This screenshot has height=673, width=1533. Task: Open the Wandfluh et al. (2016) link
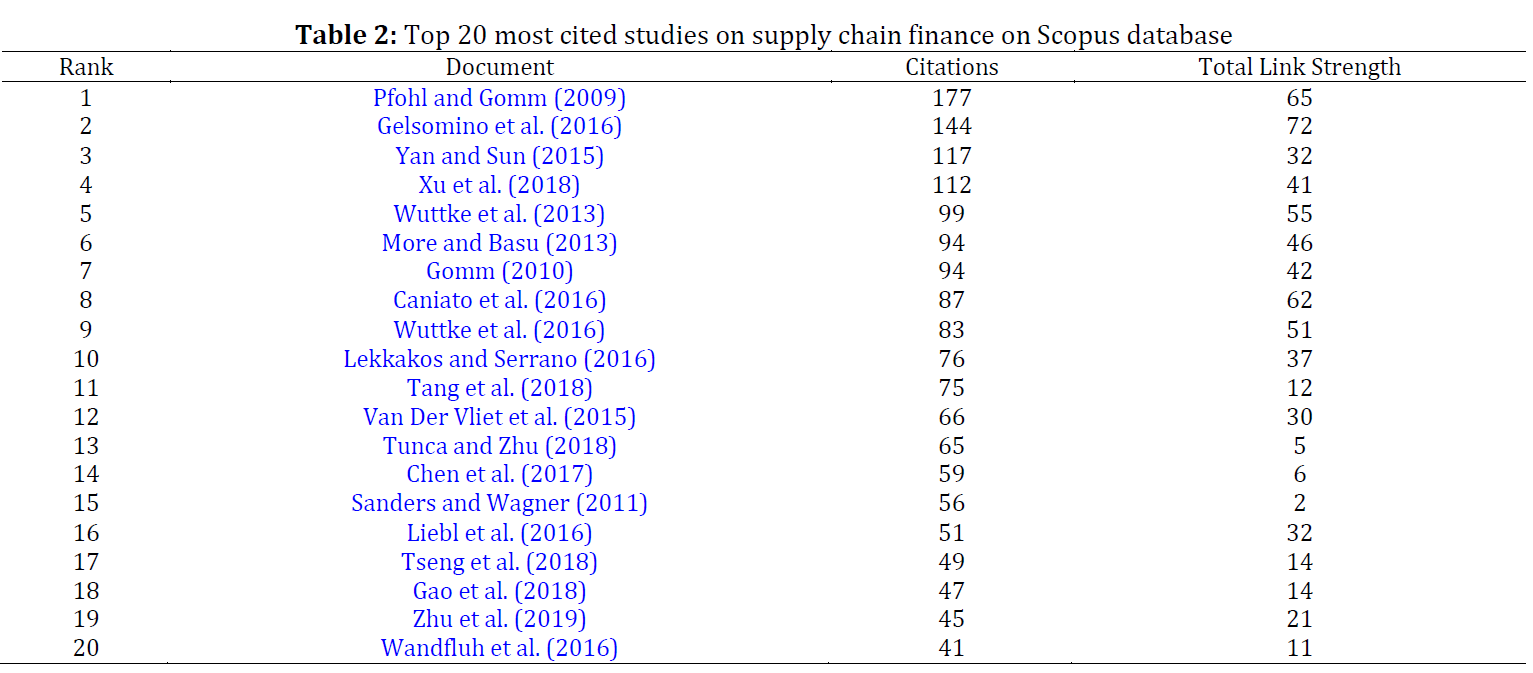(499, 648)
